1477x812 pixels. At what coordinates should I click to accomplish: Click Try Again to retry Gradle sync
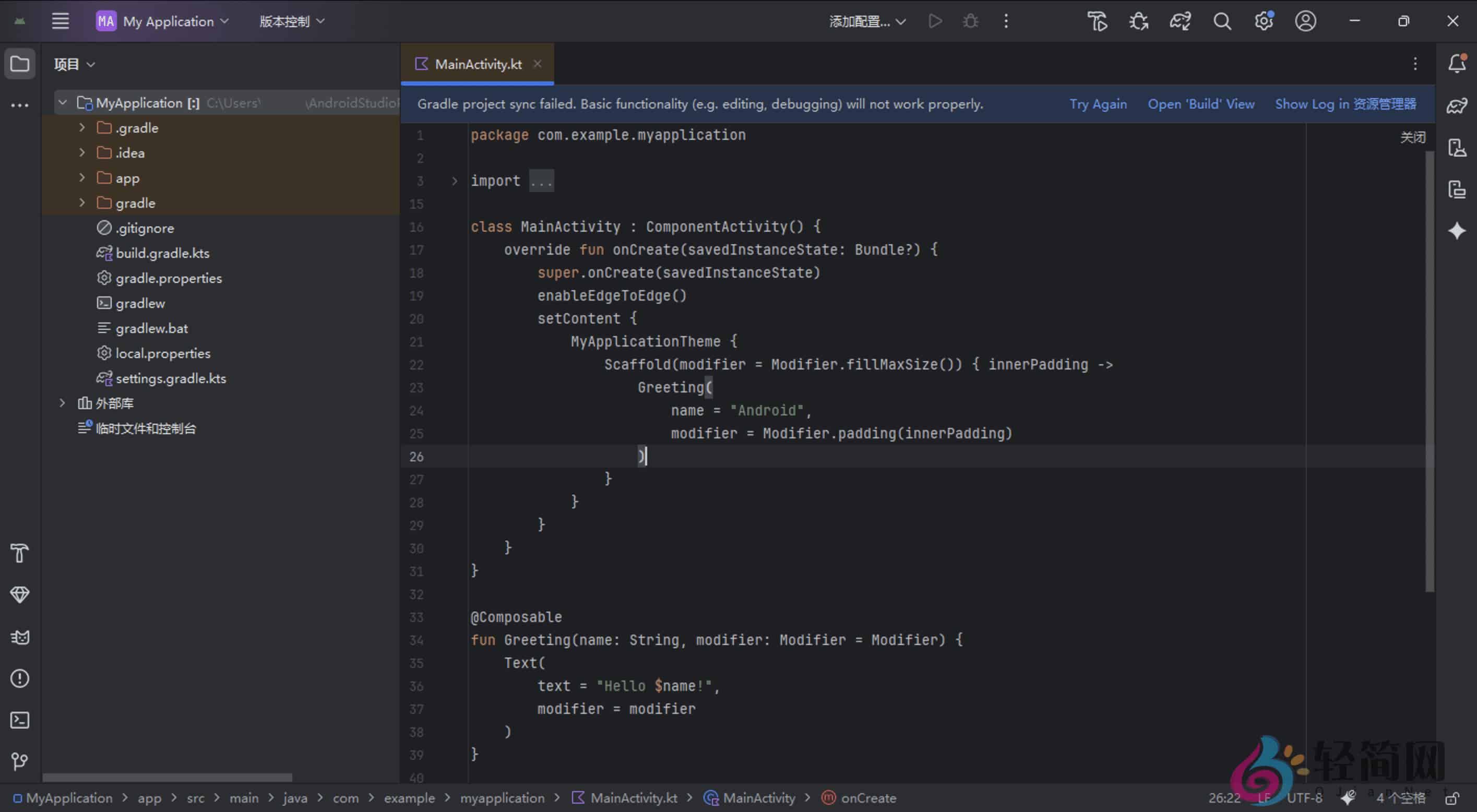(1098, 104)
